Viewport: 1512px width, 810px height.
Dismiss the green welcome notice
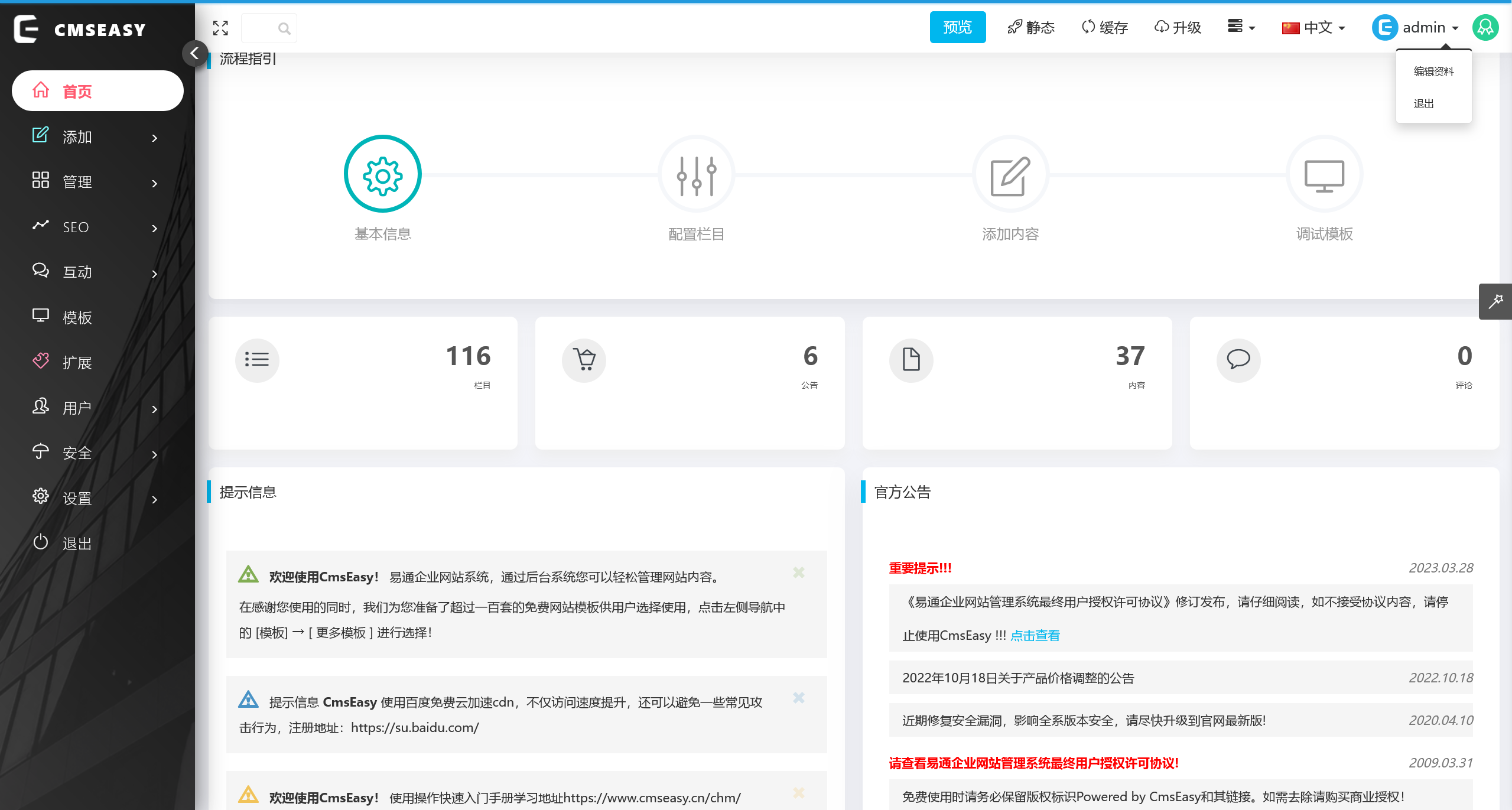click(799, 572)
